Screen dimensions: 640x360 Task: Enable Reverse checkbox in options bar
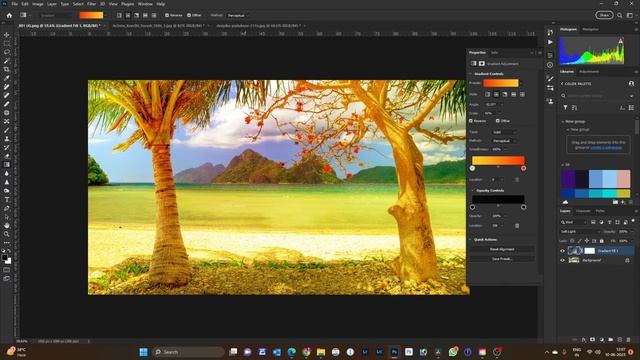click(x=167, y=15)
